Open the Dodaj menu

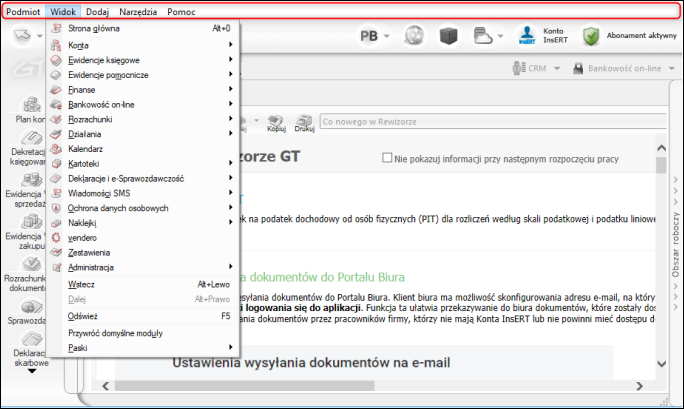pos(97,12)
